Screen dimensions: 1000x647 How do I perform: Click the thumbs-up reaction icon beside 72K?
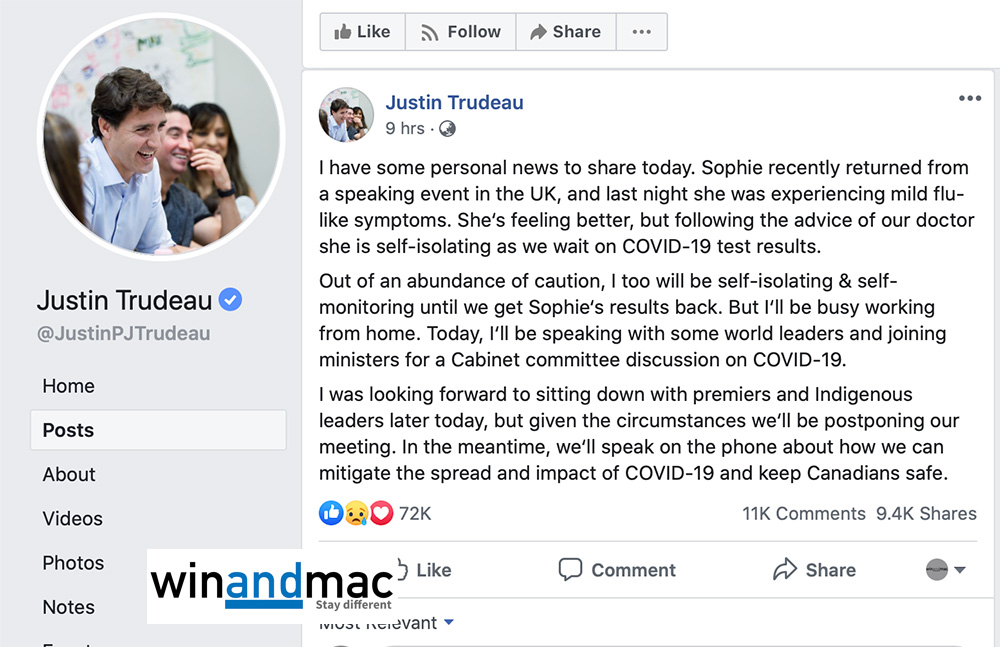pyautogui.click(x=332, y=514)
